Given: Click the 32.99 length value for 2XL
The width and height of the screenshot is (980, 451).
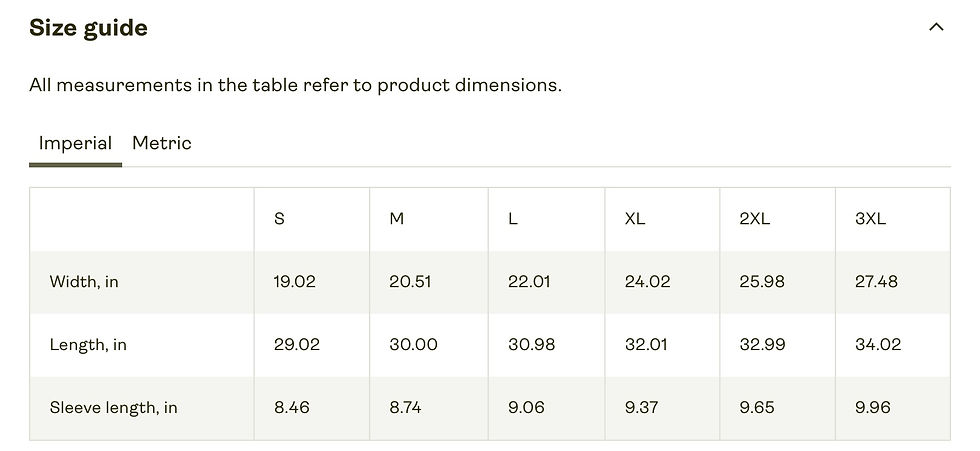Looking at the screenshot, I should 762,345.
